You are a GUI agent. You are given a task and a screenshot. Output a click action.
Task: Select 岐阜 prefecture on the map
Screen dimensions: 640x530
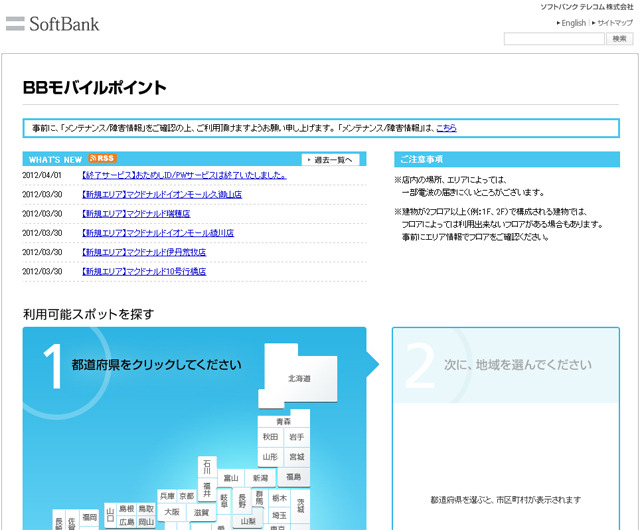pos(224,501)
